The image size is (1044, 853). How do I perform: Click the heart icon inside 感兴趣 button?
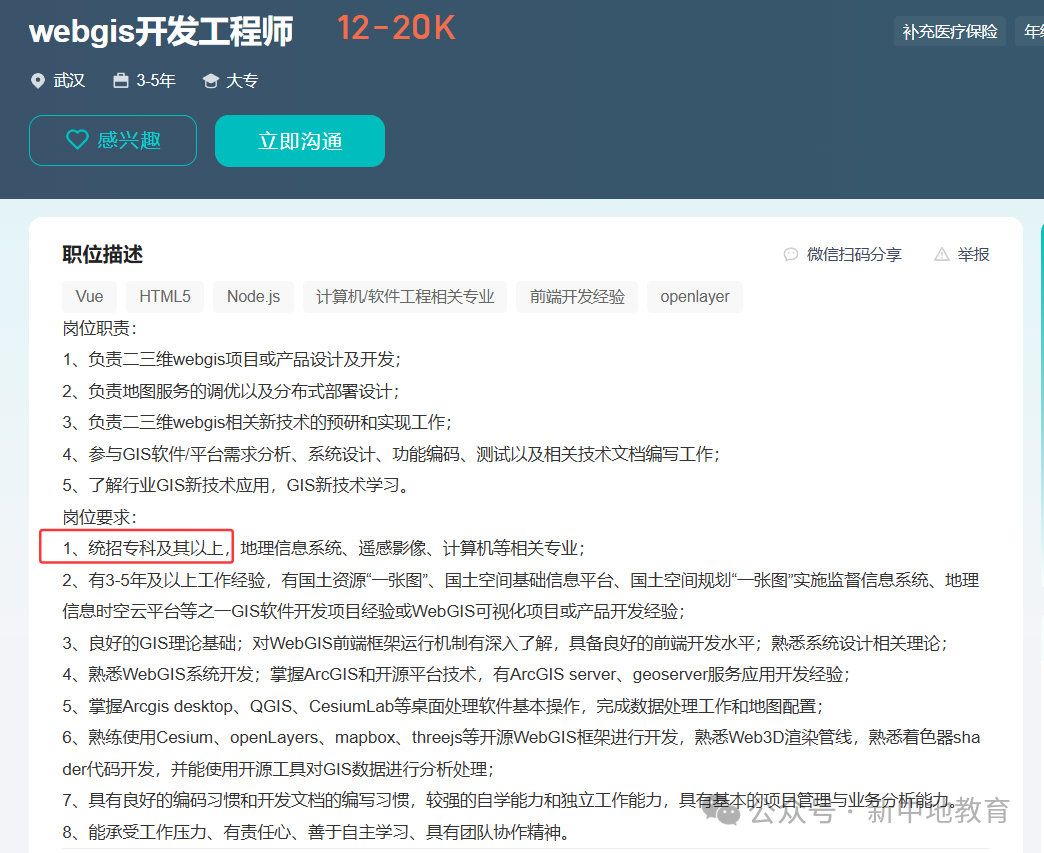[x=78, y=140]
